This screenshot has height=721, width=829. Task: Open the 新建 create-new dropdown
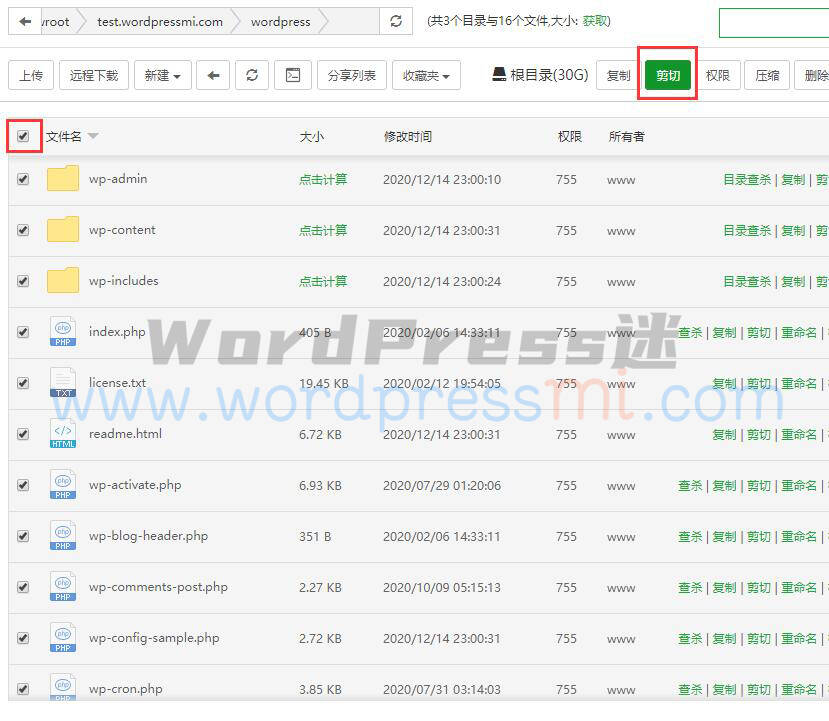[x=163, y=75]
